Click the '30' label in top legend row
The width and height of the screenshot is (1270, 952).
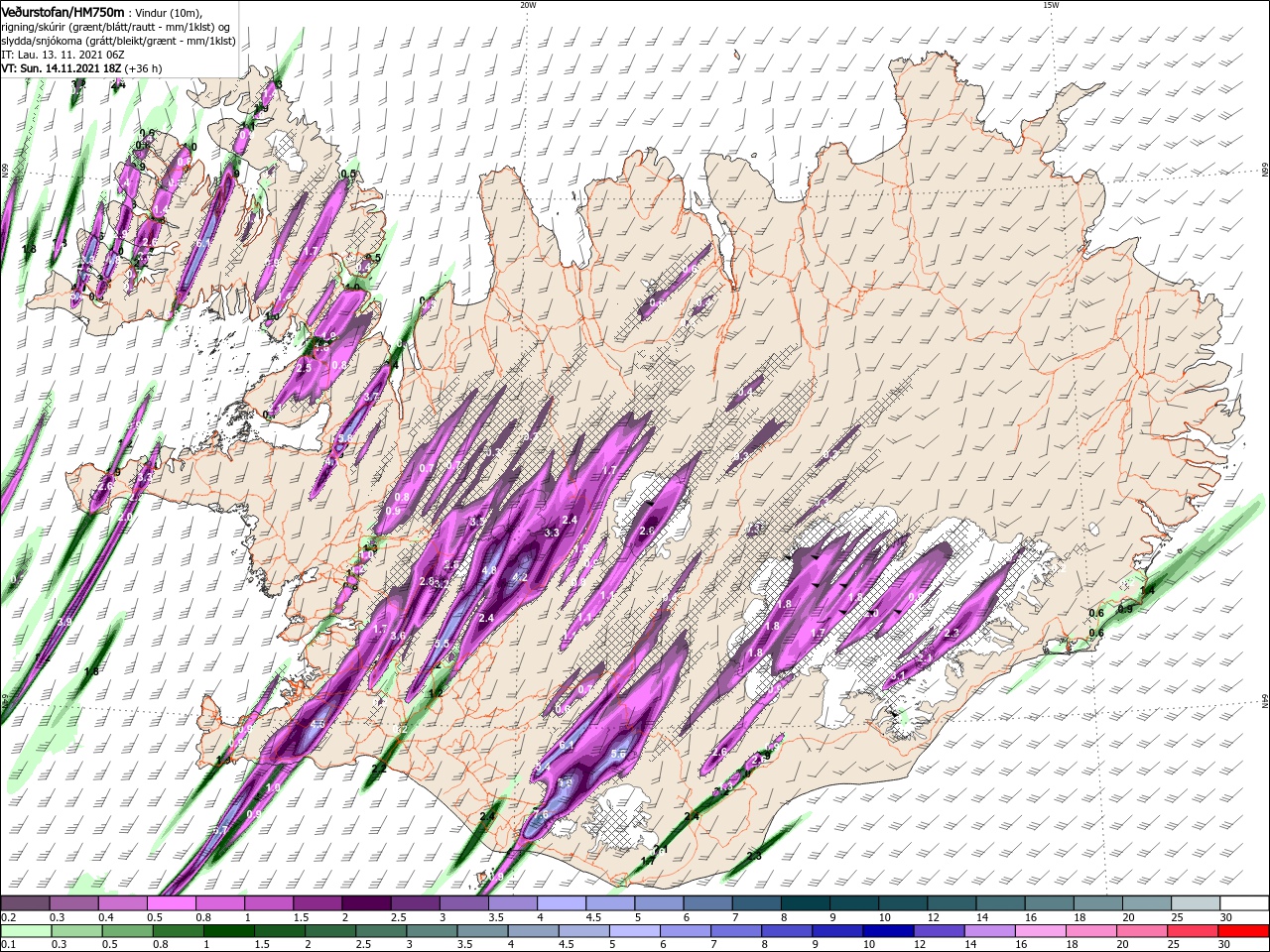[1225, 917]
